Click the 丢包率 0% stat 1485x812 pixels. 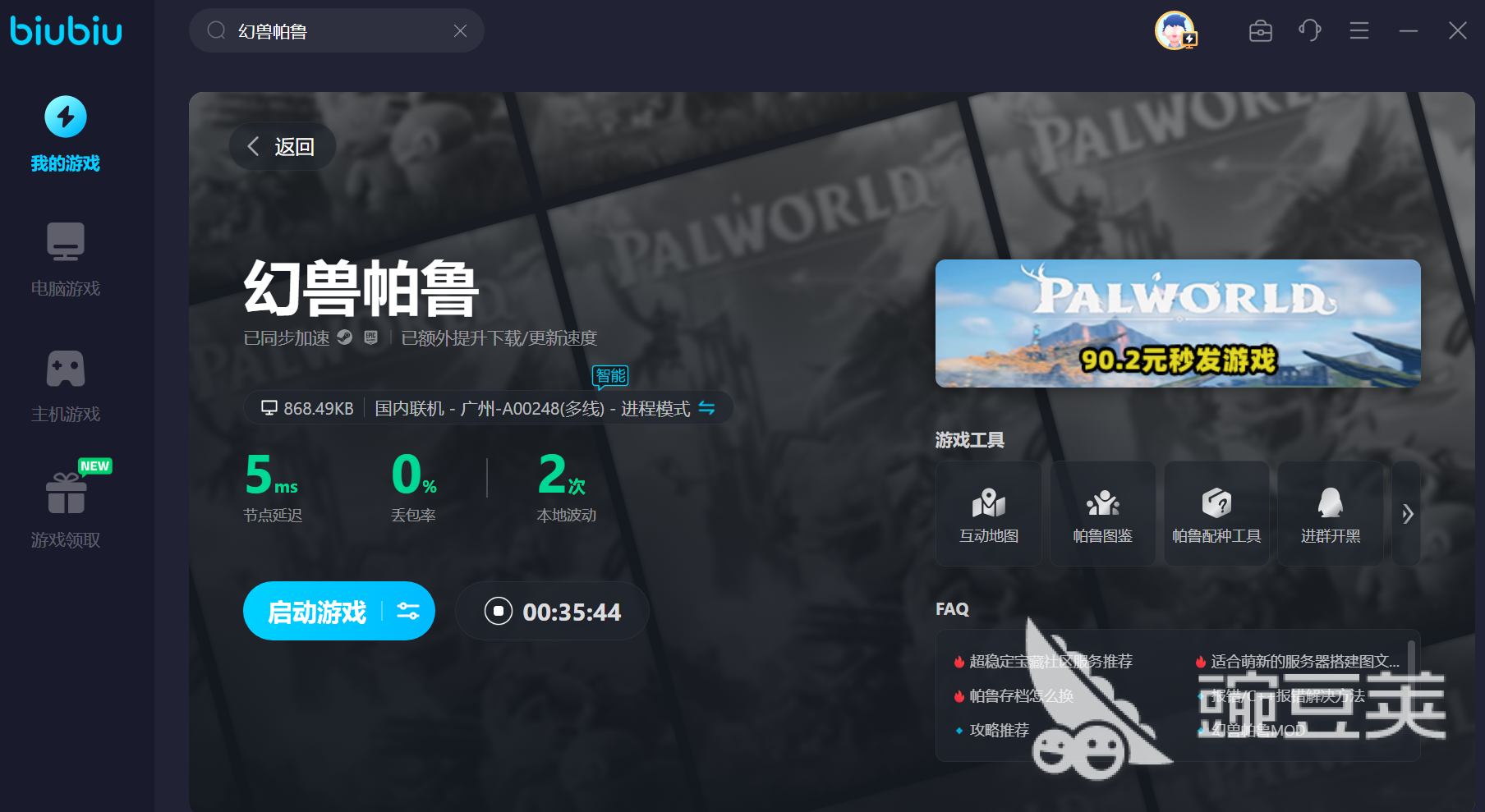414,487
